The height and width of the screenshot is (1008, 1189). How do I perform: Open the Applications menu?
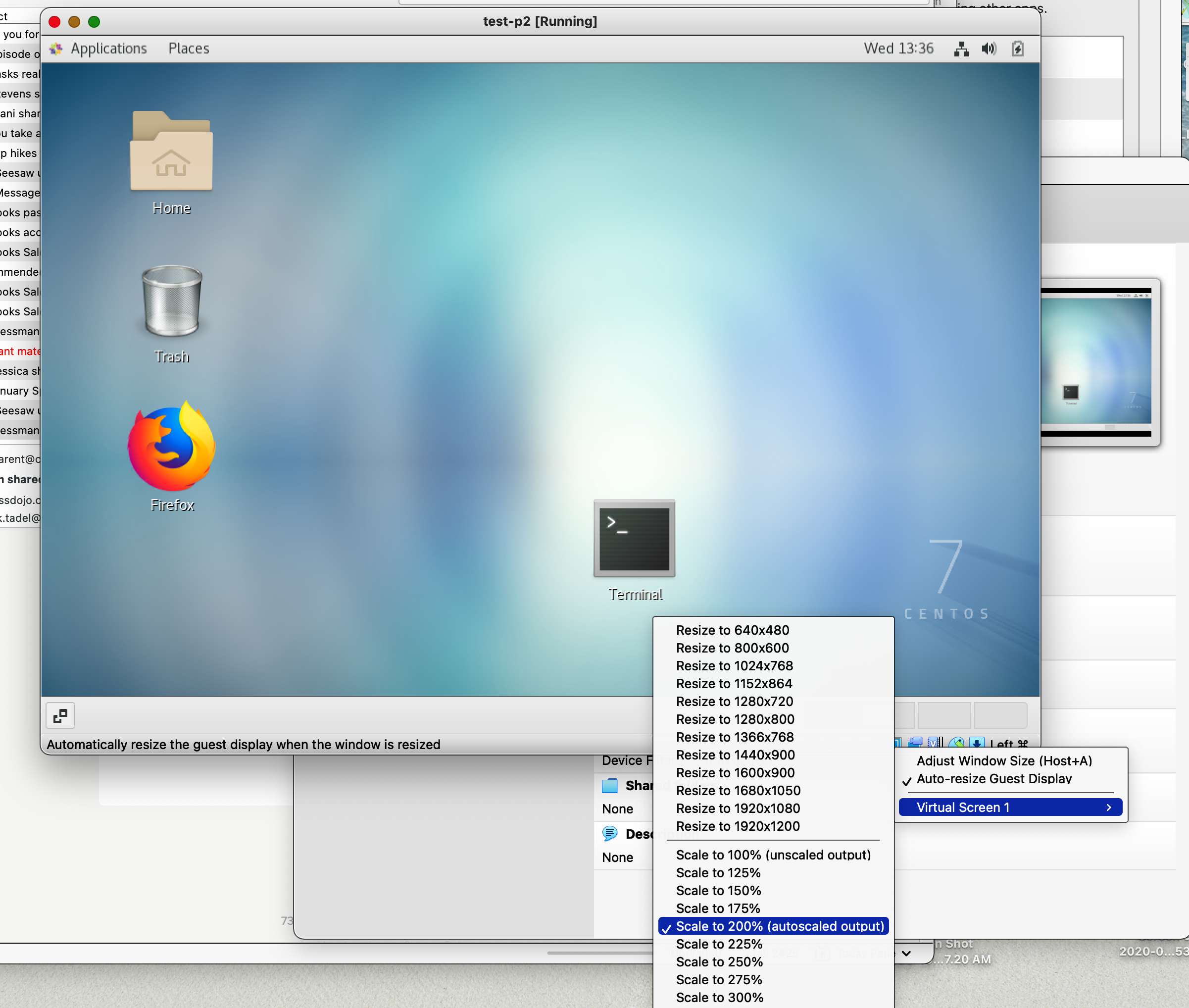108,49
